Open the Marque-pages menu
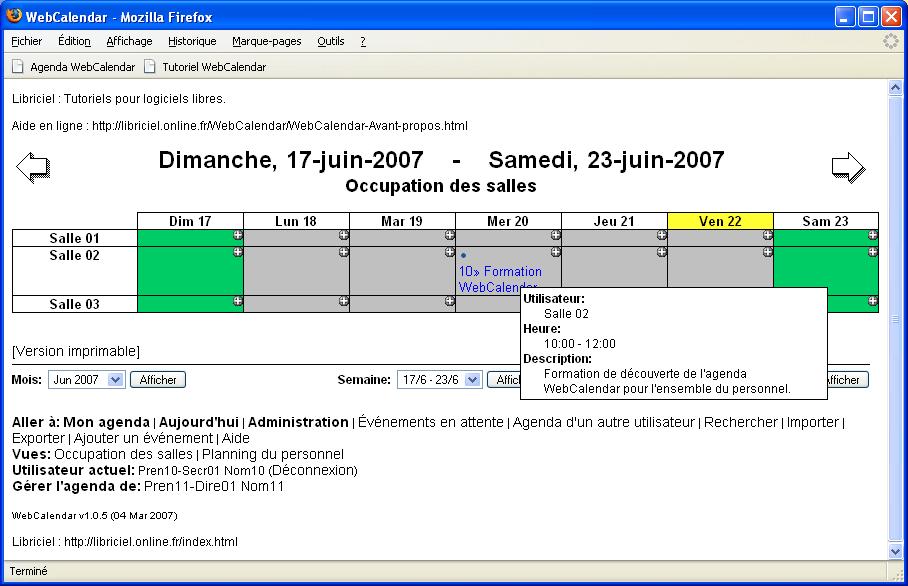The width and height of the screenshot is (908, 586). (267, 41)
